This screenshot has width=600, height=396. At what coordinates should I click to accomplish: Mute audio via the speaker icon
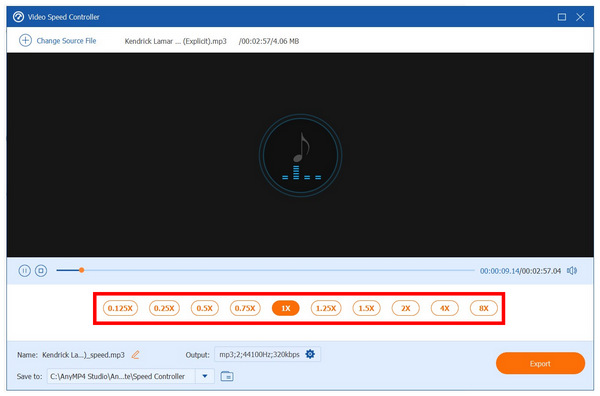point(572,271)
